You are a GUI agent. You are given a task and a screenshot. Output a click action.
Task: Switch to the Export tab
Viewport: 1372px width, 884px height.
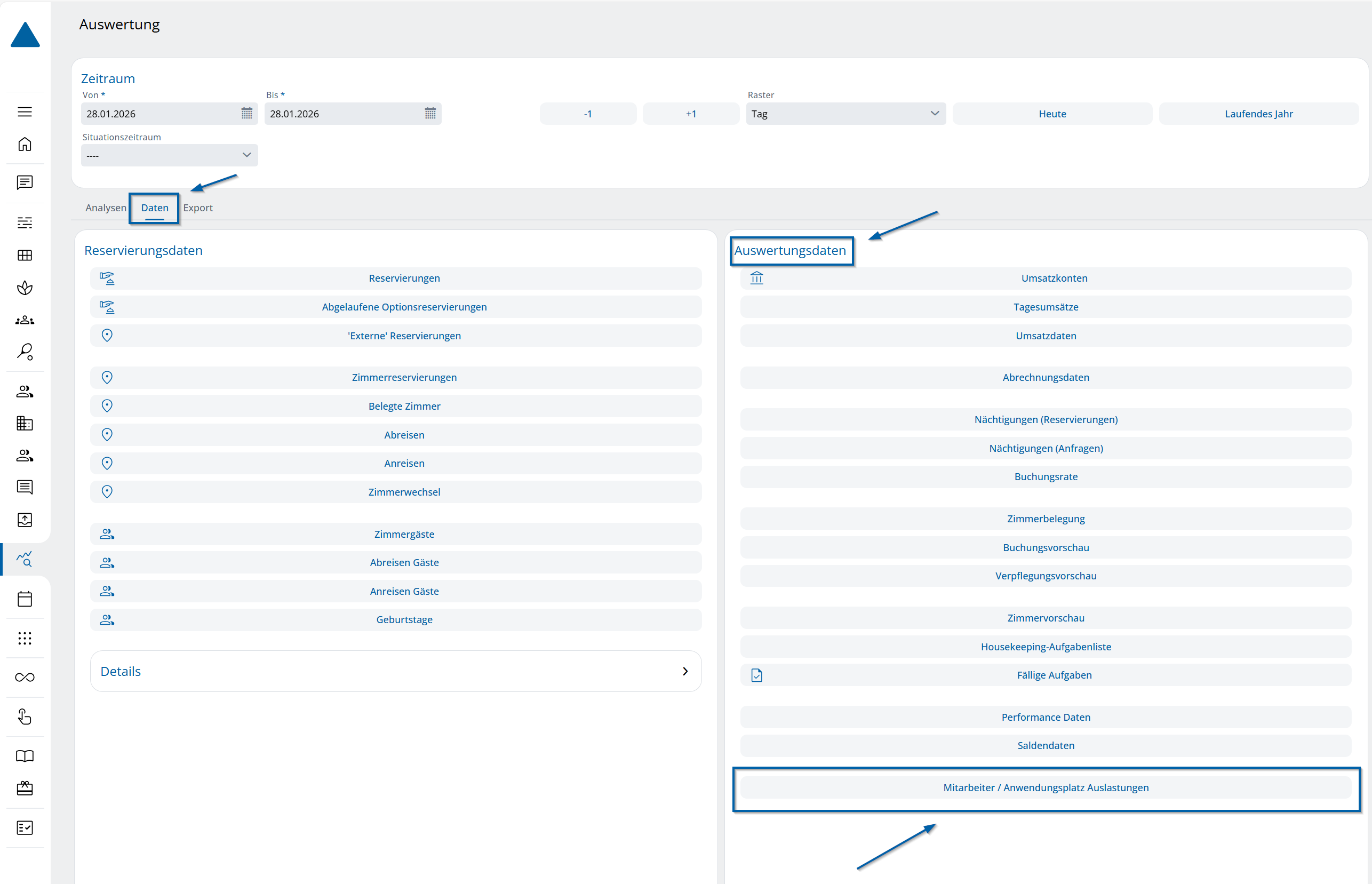coord(198,208)
